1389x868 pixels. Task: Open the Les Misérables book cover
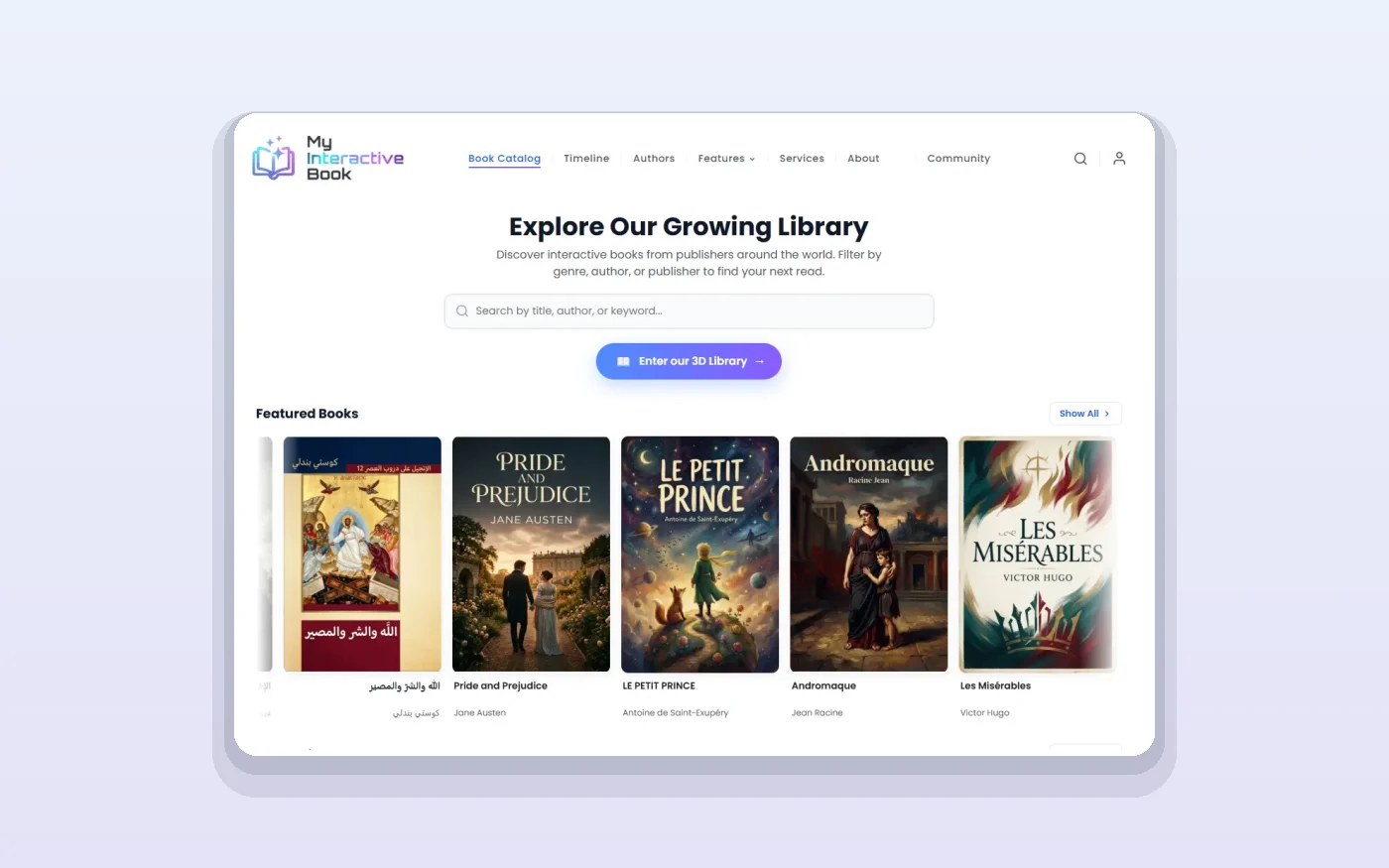1038,555
